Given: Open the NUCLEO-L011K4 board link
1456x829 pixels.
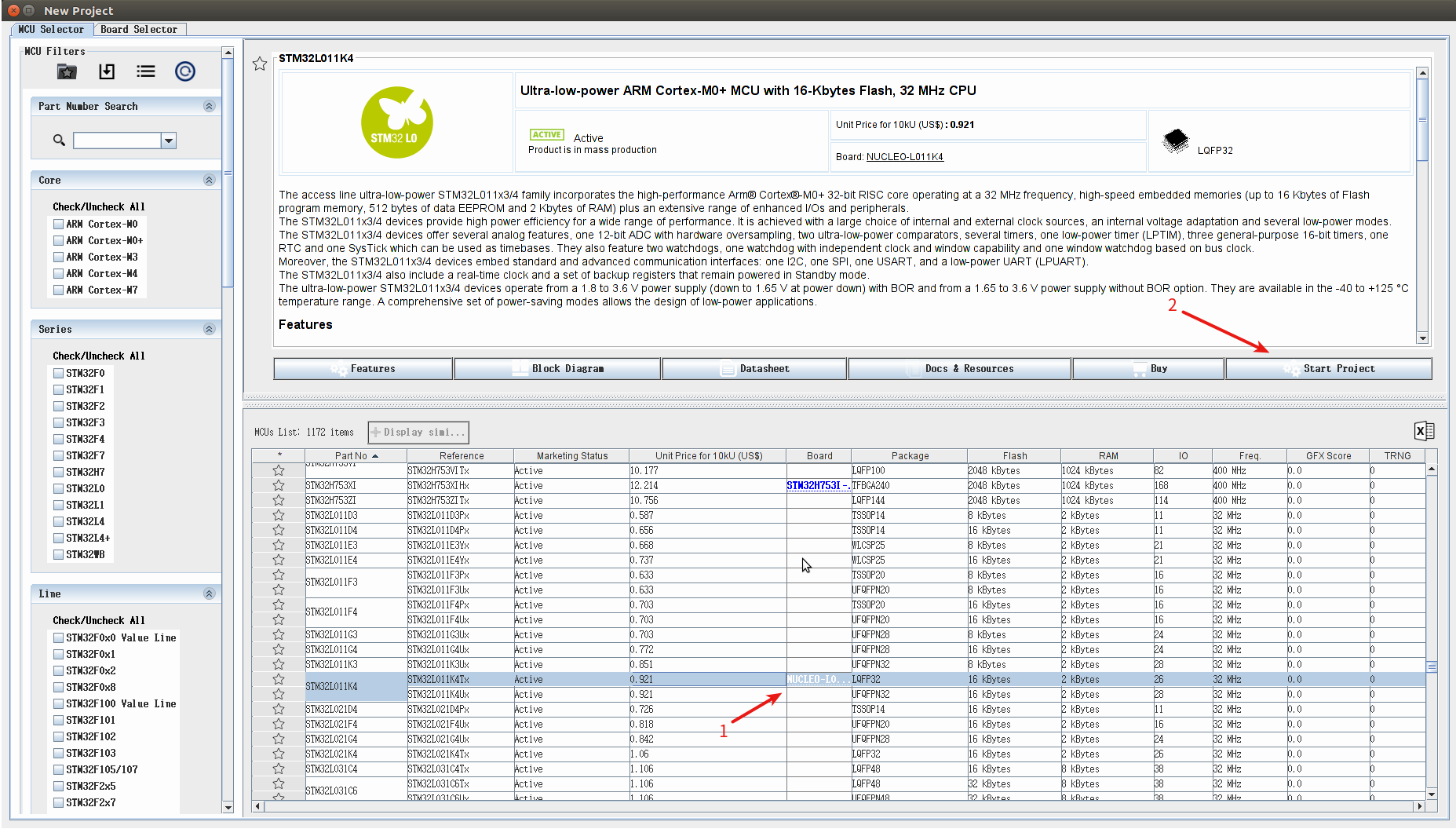Looking at the screenshot, I should [x=905, y=157].
